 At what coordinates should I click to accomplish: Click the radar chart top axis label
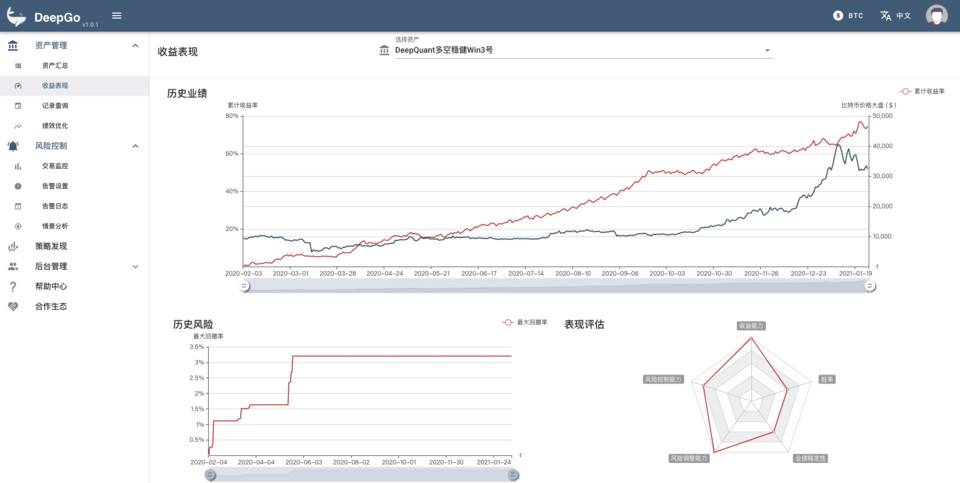(751, 326)
